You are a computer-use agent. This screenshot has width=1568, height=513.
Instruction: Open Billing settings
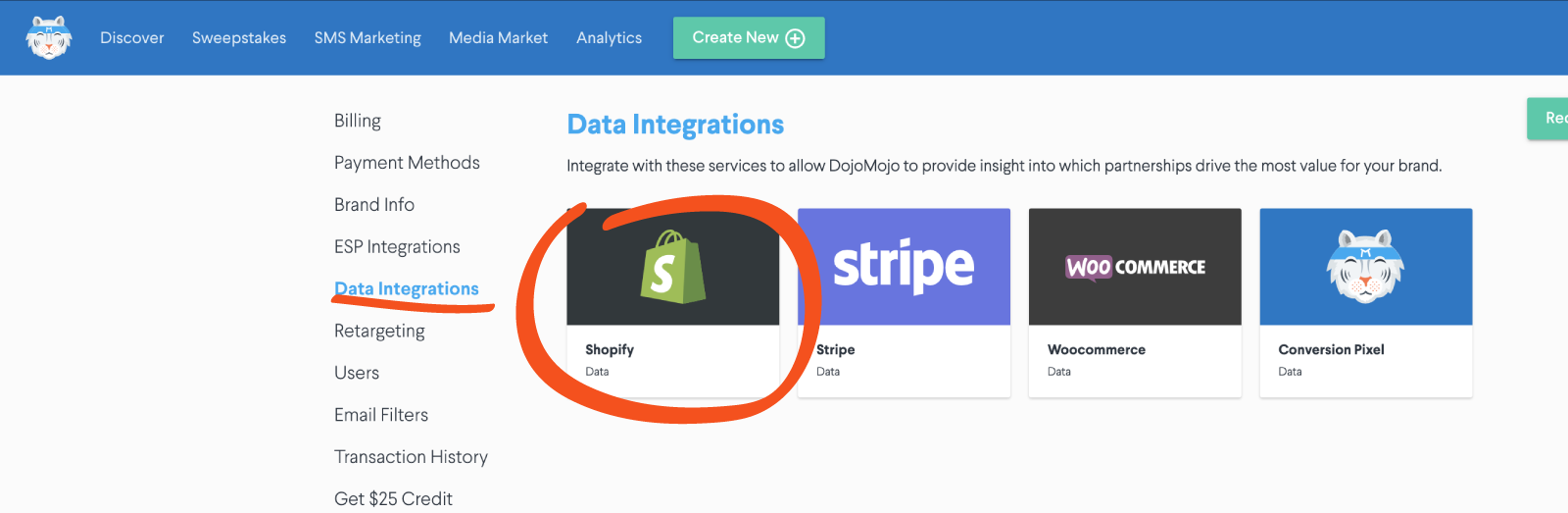pos(358,121)
